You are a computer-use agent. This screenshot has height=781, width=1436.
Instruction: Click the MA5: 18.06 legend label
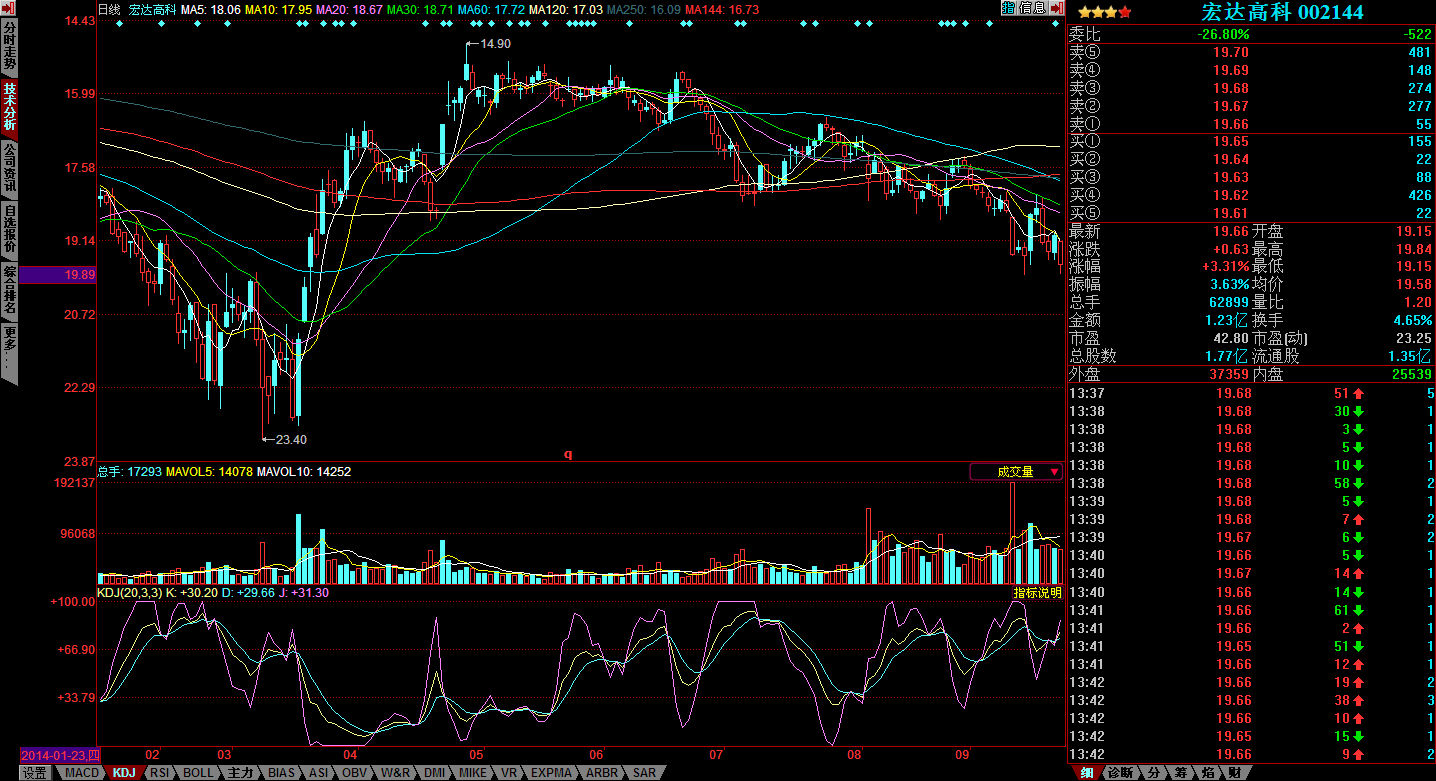pos(210,9)
